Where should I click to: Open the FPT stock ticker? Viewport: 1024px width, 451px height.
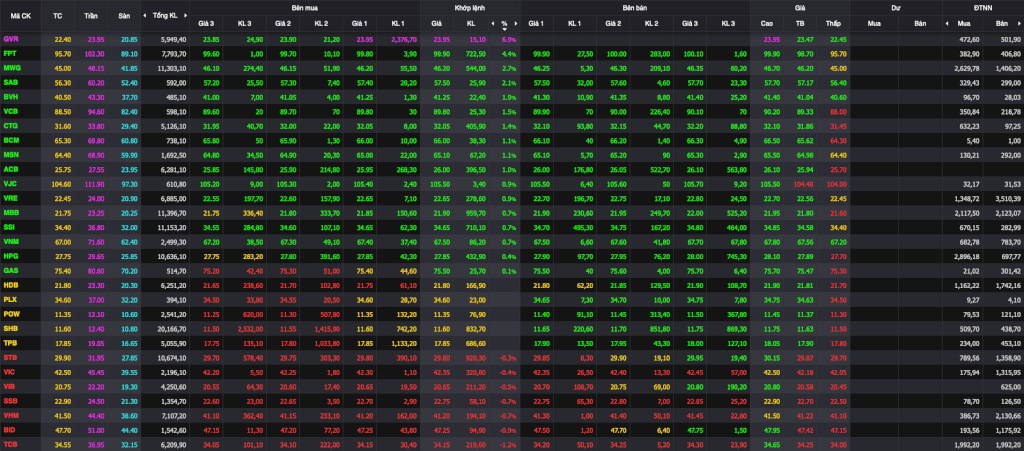click(x=10, y=54)
